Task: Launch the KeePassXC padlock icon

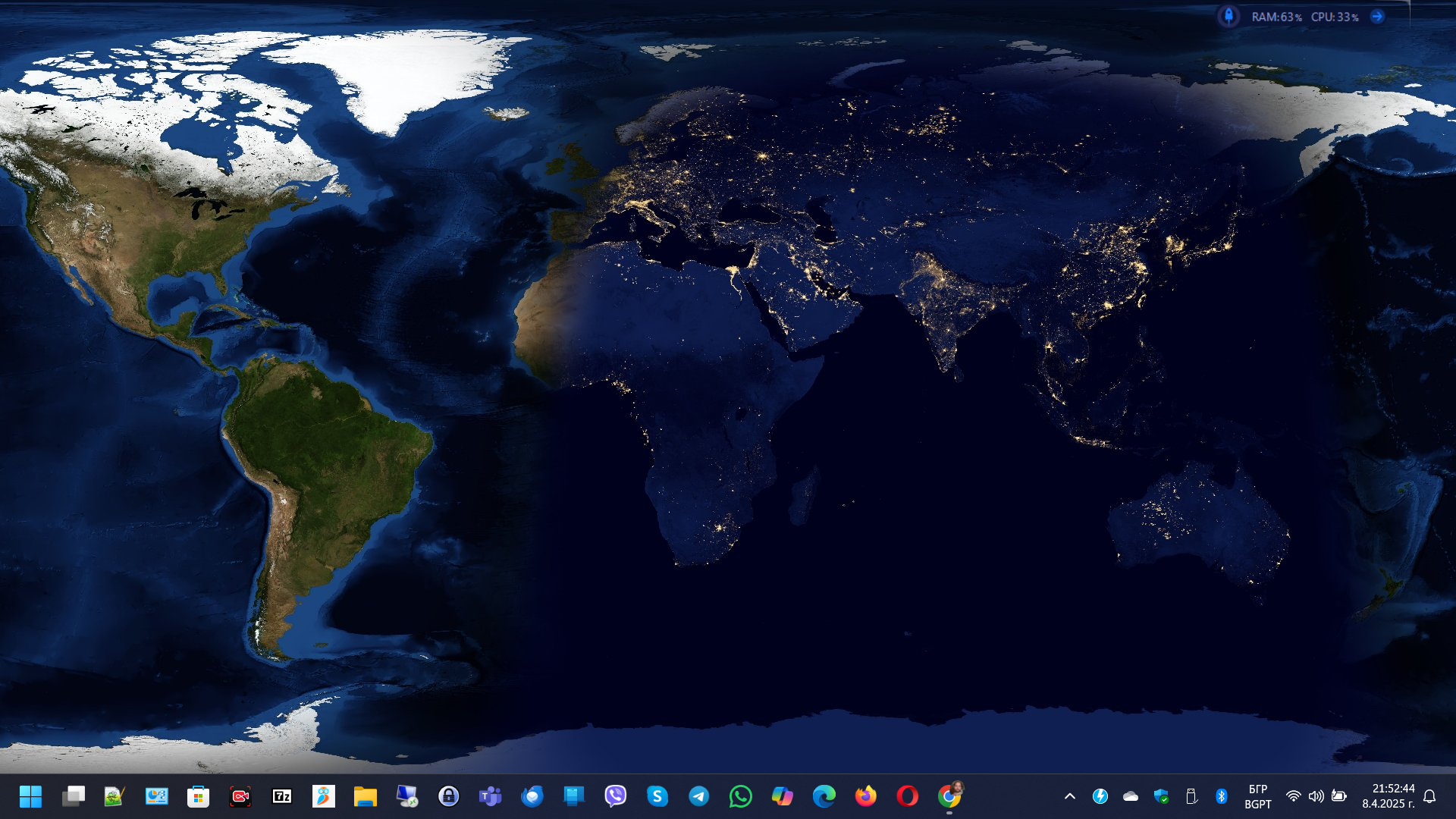Action: tap(448, 796)
